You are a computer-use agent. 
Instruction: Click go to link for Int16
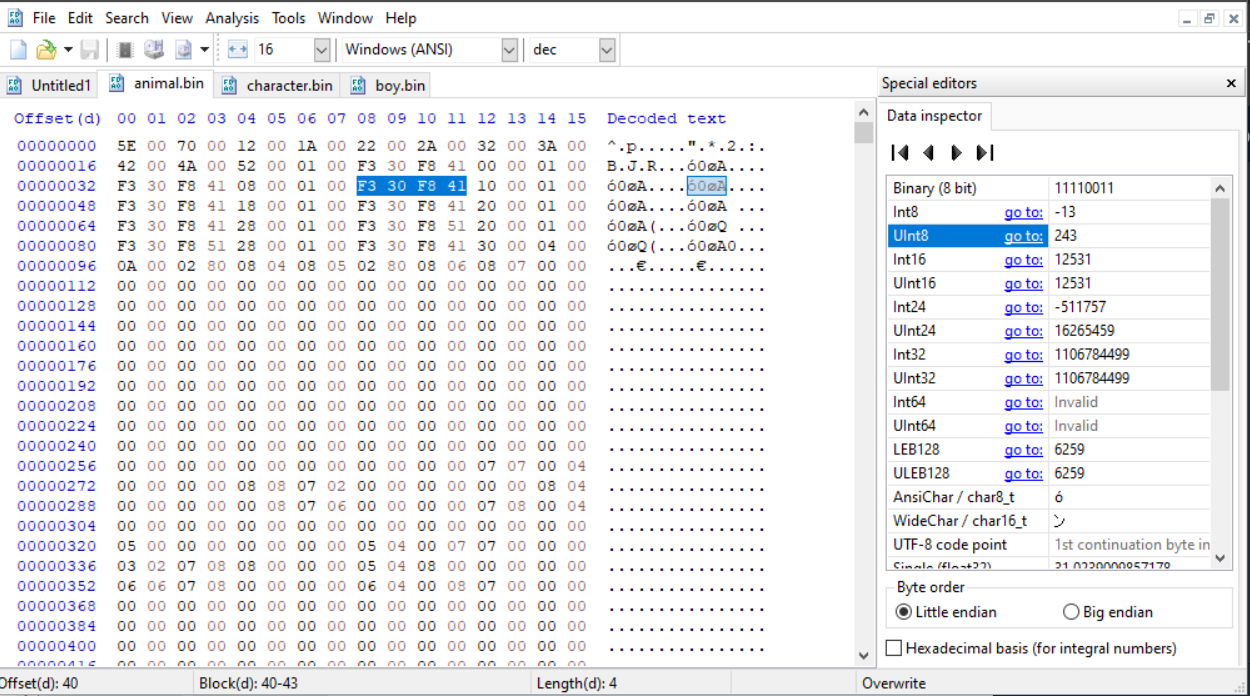point(1023,260)
